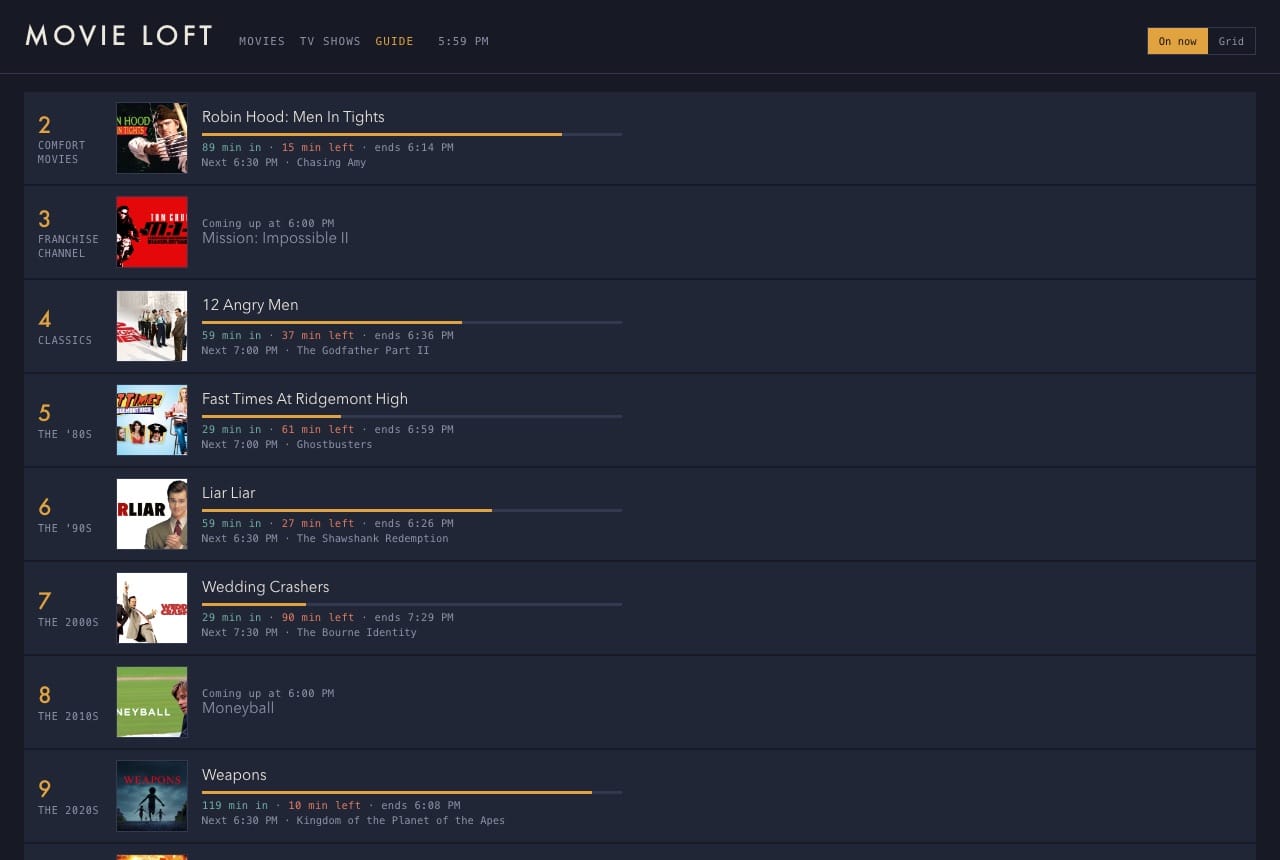The height and width of the screenshot is (860, 1280).
Task: Click the Liar Liar progress bar
Action: (412, 510)
